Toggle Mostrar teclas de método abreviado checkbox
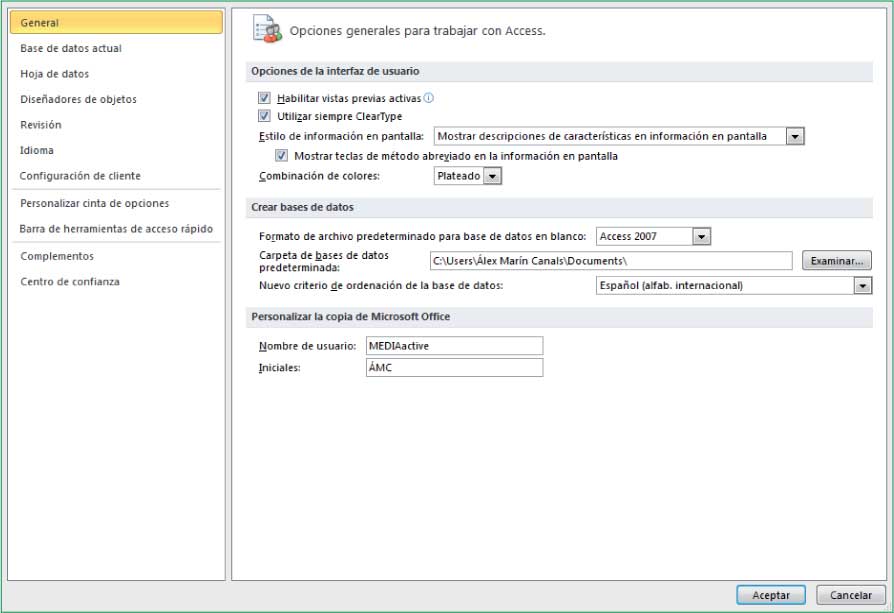 [x=281, y=156]
